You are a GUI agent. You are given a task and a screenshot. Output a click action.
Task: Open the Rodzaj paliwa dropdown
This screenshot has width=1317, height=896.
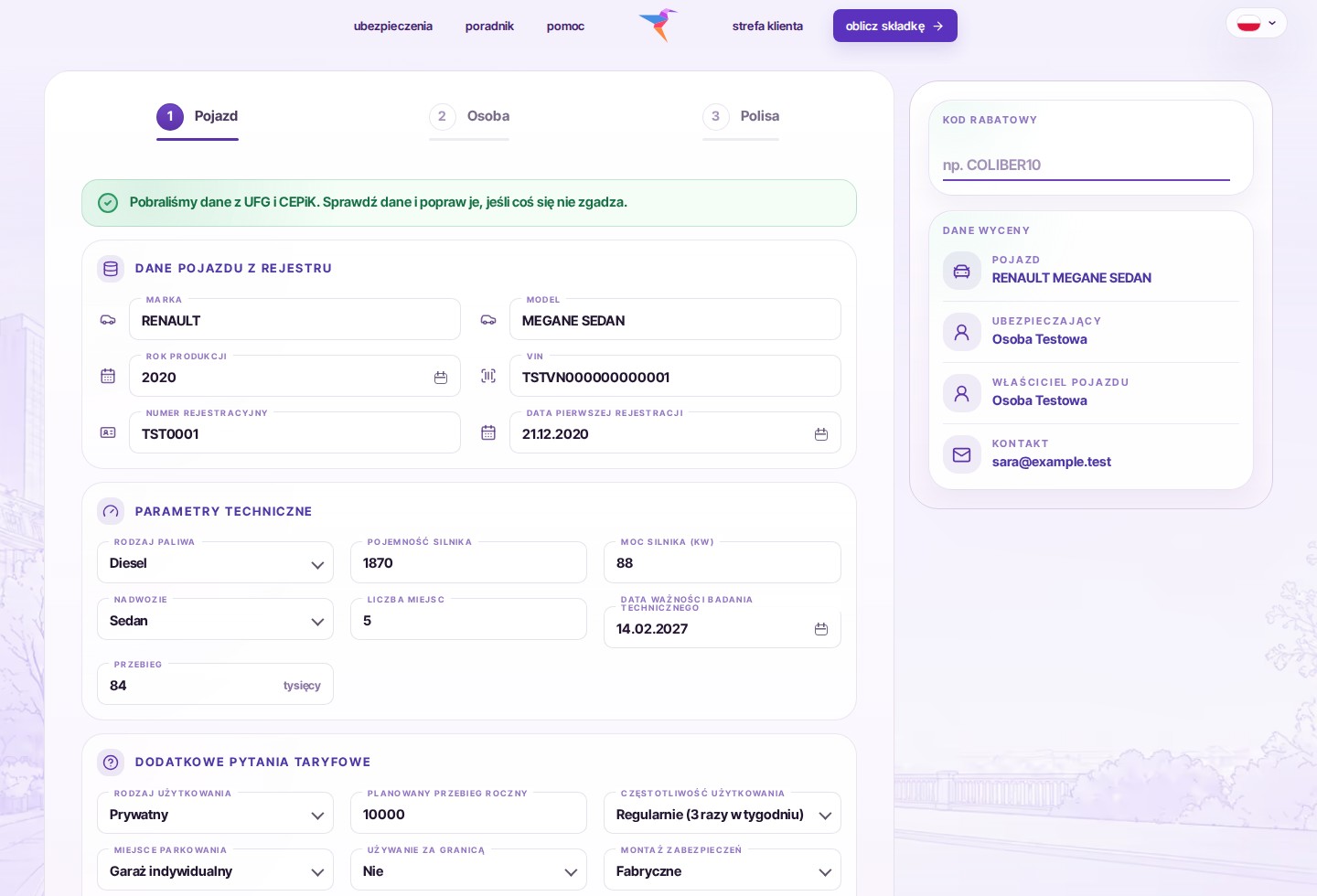pos(216,563)
